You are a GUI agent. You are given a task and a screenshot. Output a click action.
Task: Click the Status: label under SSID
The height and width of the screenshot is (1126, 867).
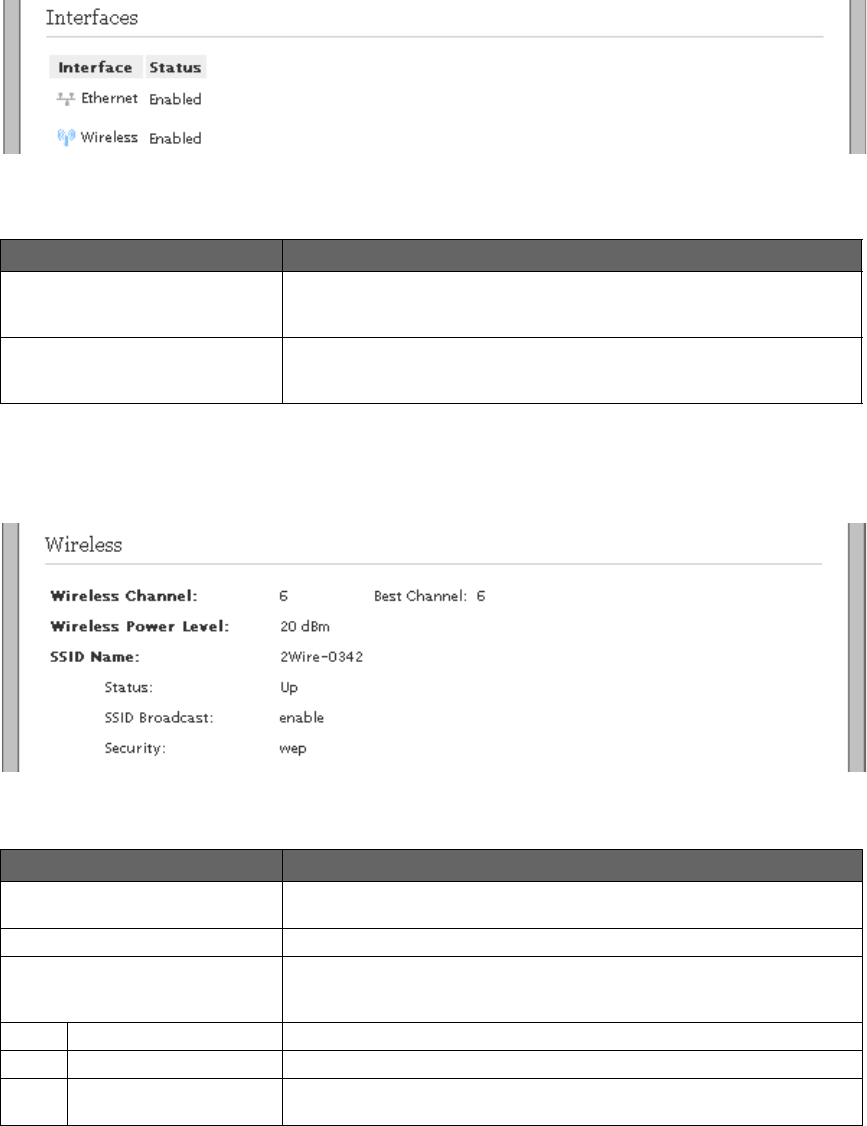pyautogui.click(x=129, y=687)
